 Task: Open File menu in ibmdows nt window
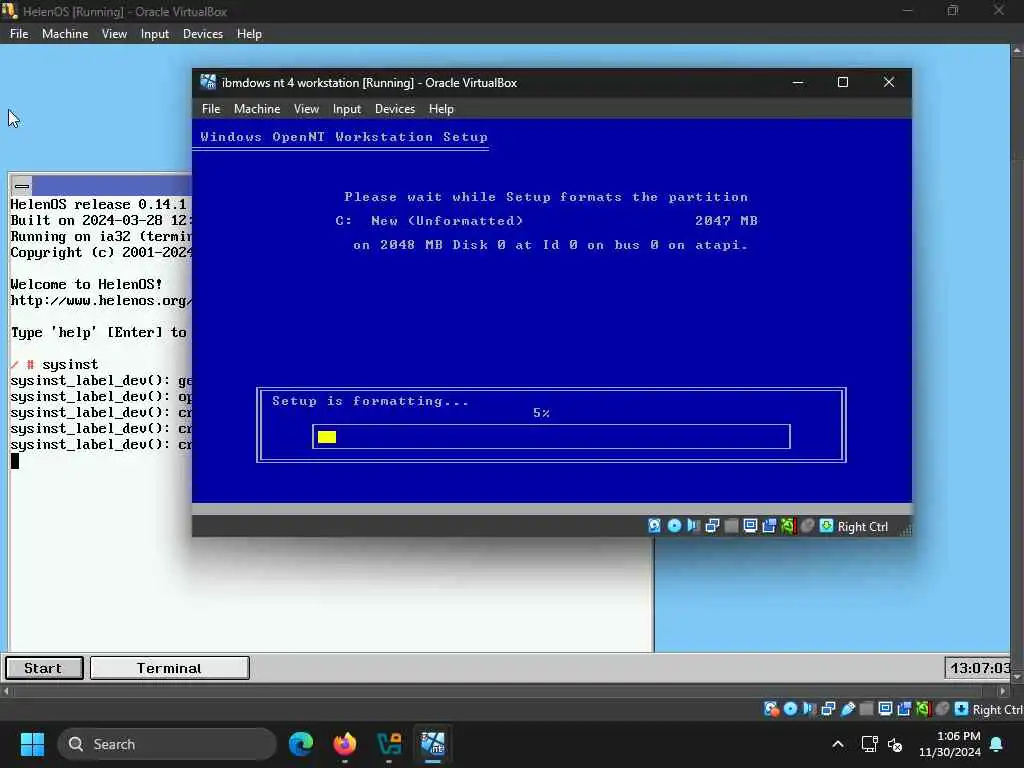tap(211, 109)
